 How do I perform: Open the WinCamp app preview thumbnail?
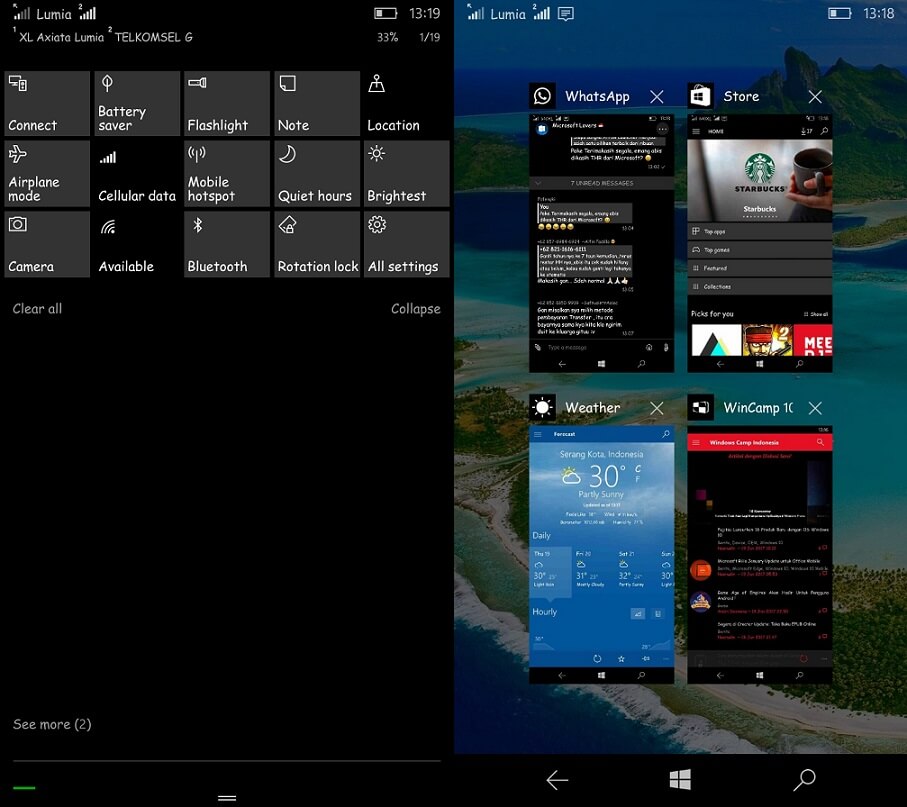pyautogui.click(x=759, y=555)
